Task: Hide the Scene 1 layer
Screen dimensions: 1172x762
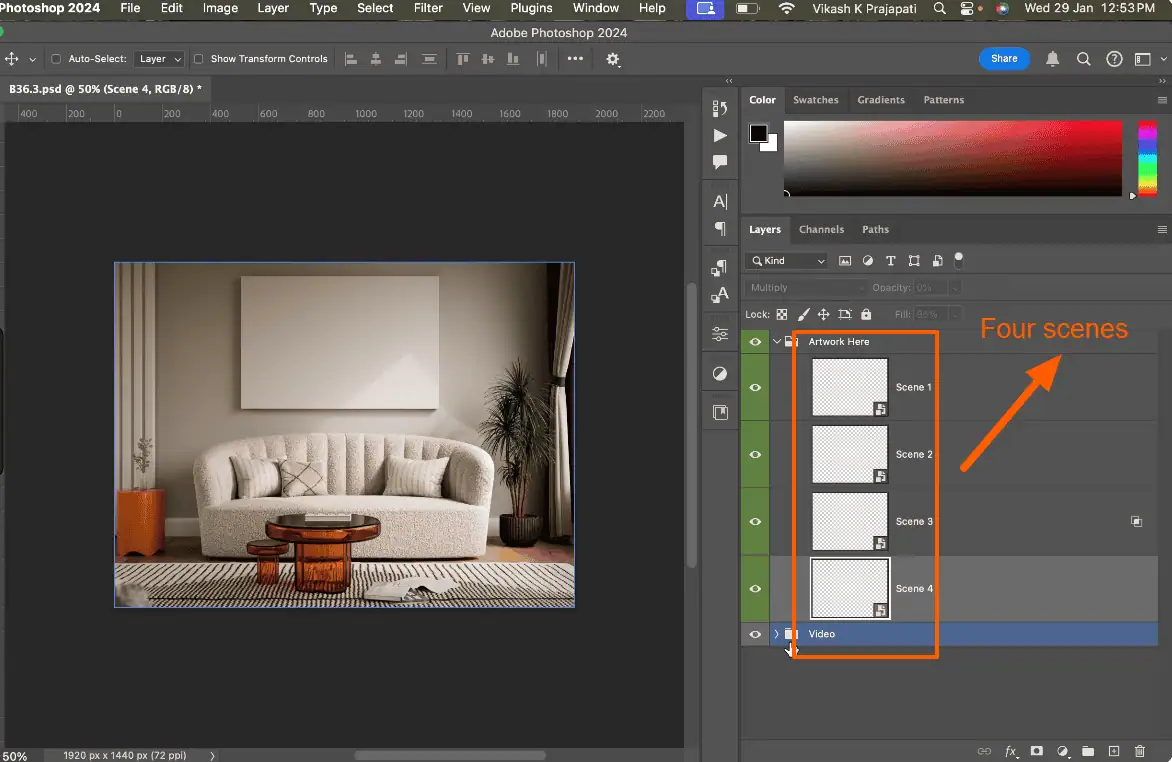Action: 755,387
